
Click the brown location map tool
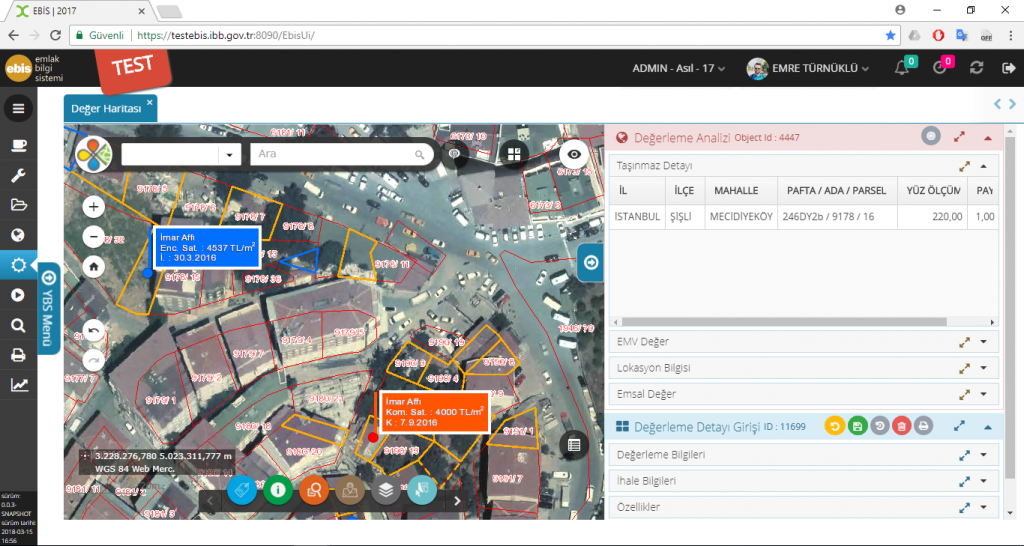point(349,490)
